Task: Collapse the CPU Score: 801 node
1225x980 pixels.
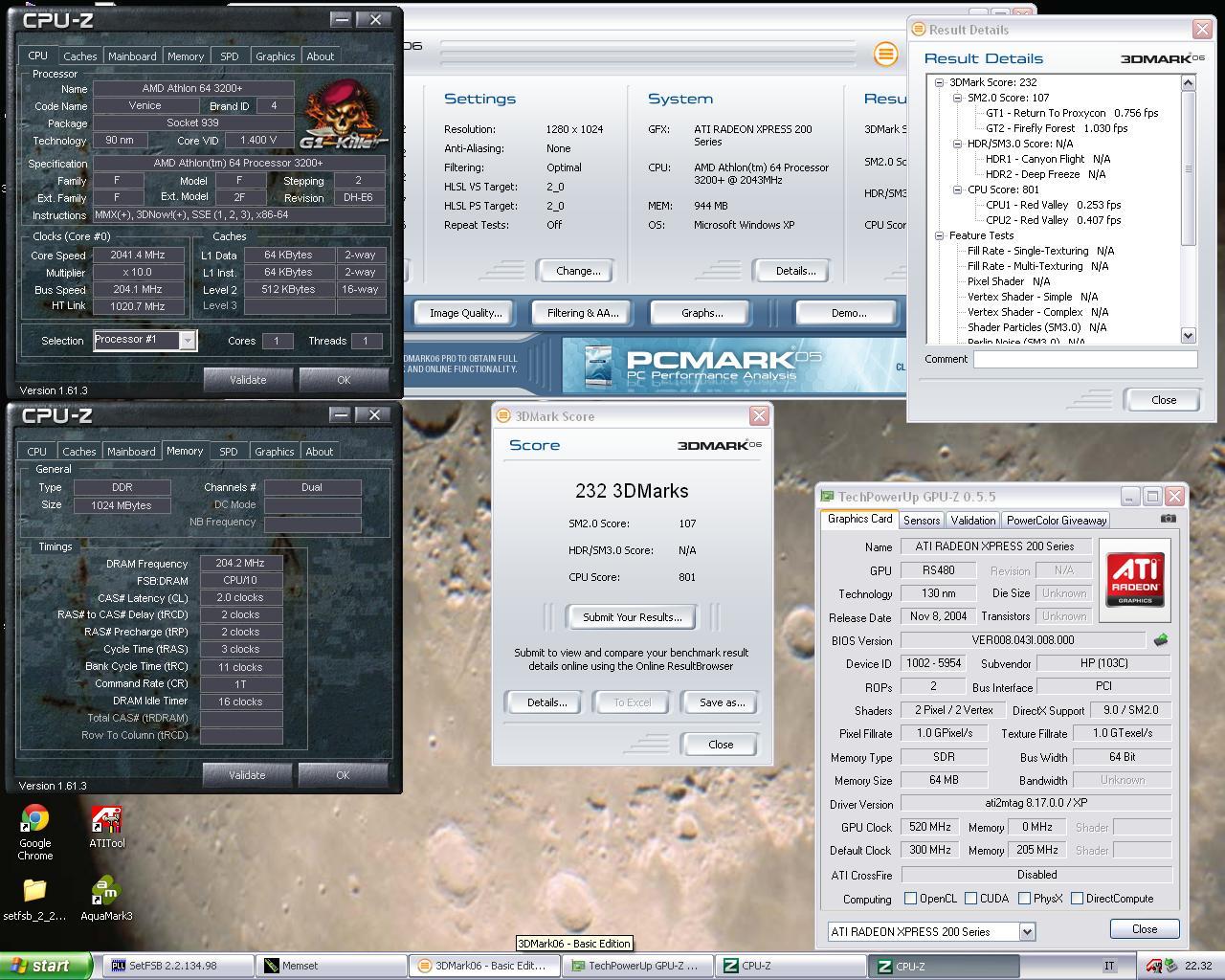Action: pyautogui.click(x=958, y=189)
